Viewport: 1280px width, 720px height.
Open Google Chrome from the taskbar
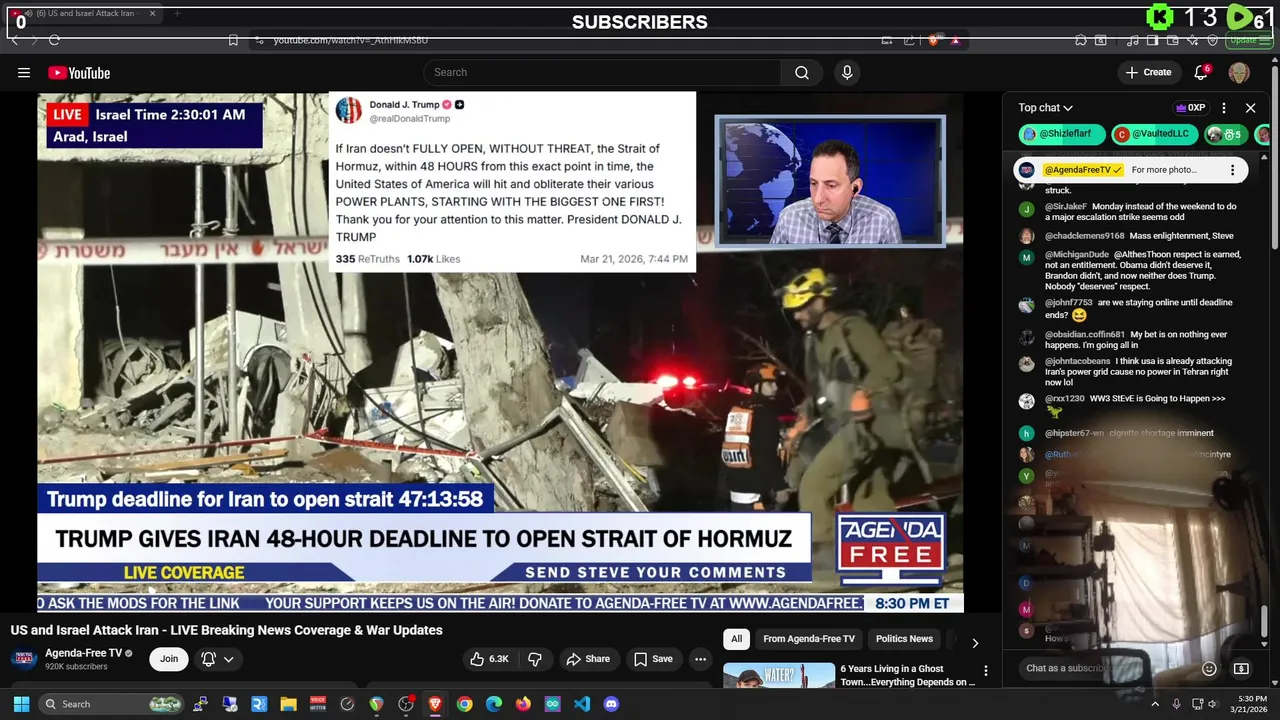[x=464, y=704]
